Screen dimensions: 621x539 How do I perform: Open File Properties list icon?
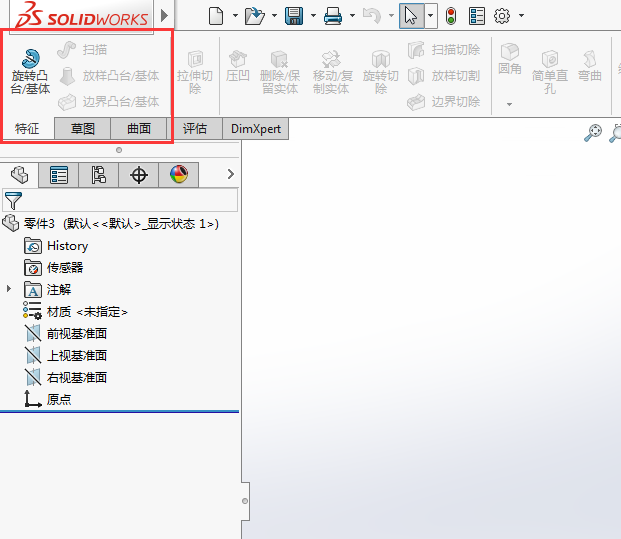(476, 16)
